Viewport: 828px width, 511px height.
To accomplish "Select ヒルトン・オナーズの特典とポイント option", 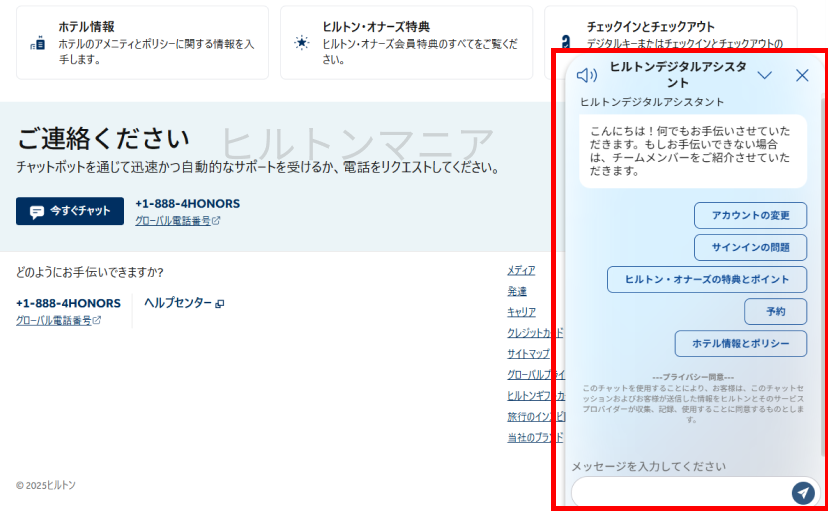I will pyautogui.click(x=707, y=279).
